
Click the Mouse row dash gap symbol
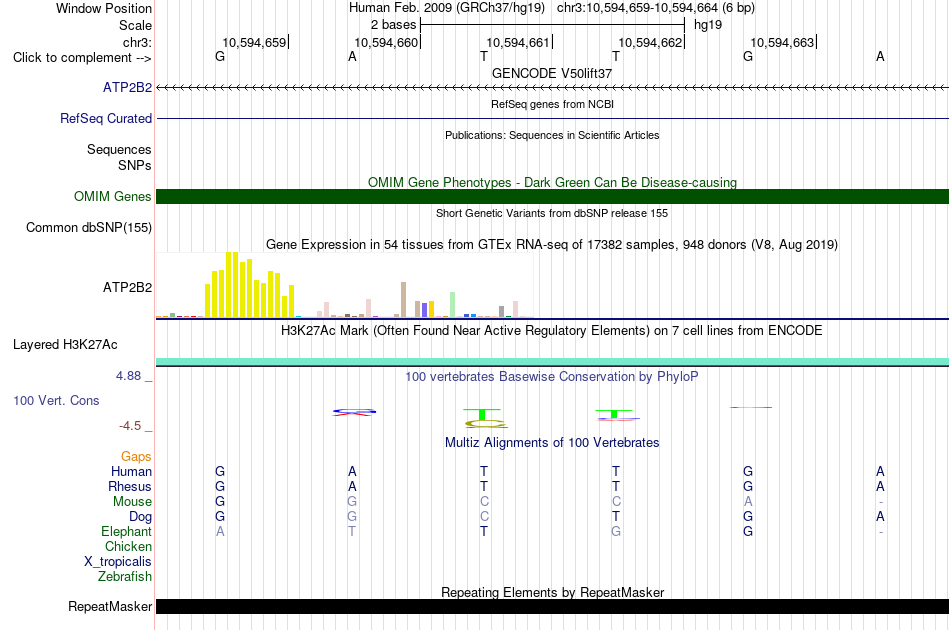click(880, 502)
